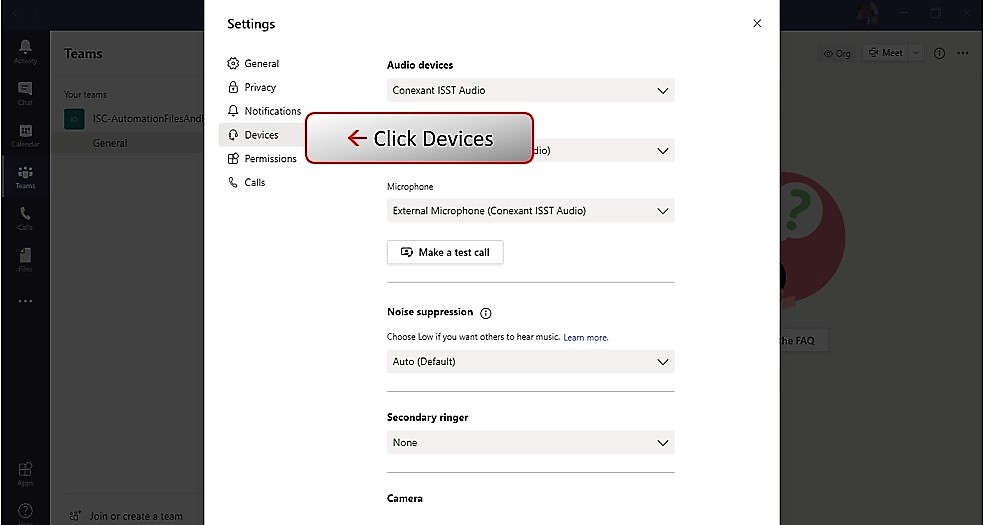Open Activity in the Teams app bar
The image size is (996, 525).
25,52
